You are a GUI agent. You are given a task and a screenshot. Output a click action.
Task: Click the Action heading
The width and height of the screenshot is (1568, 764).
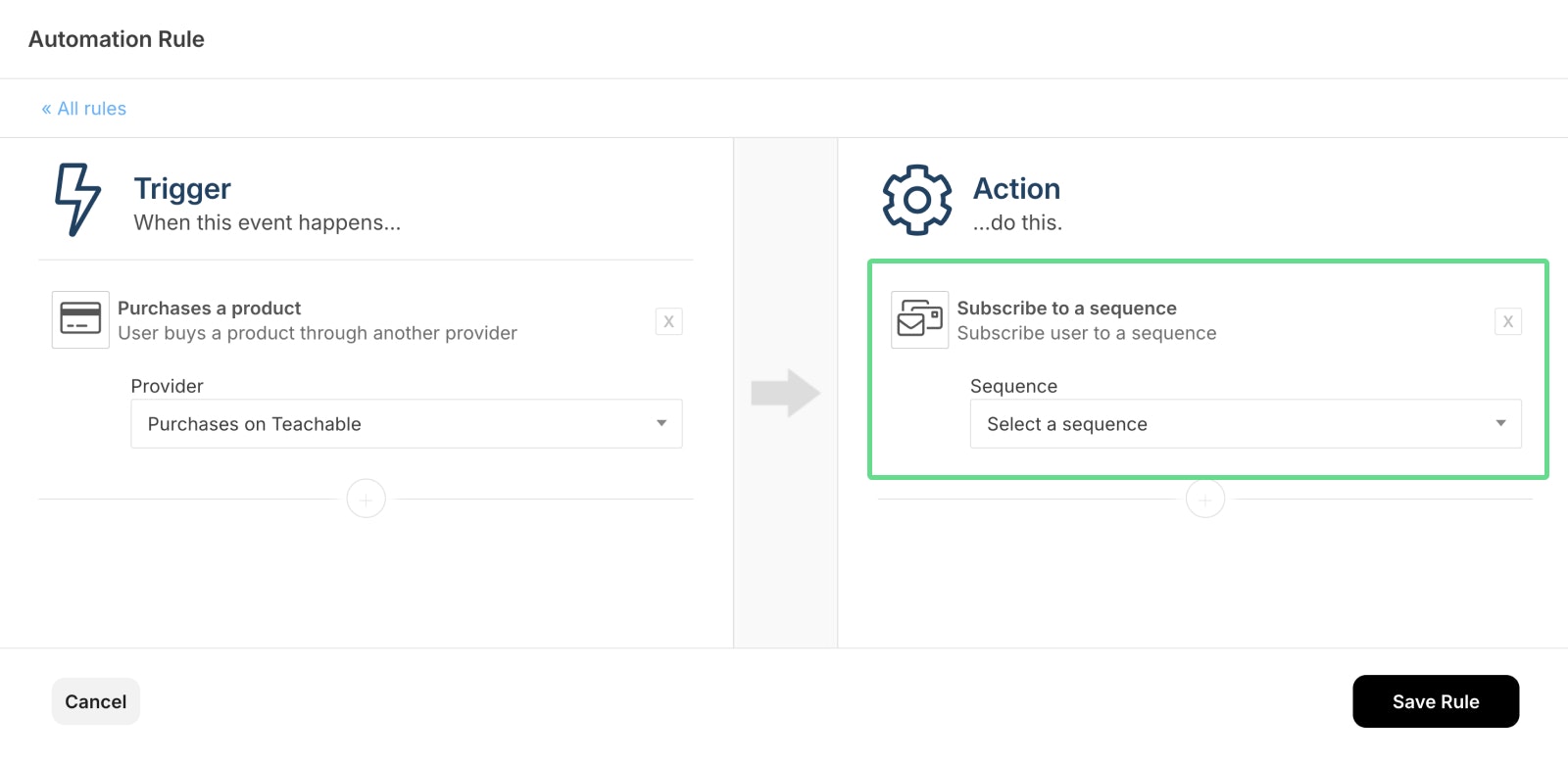[x=1016, y=189]
